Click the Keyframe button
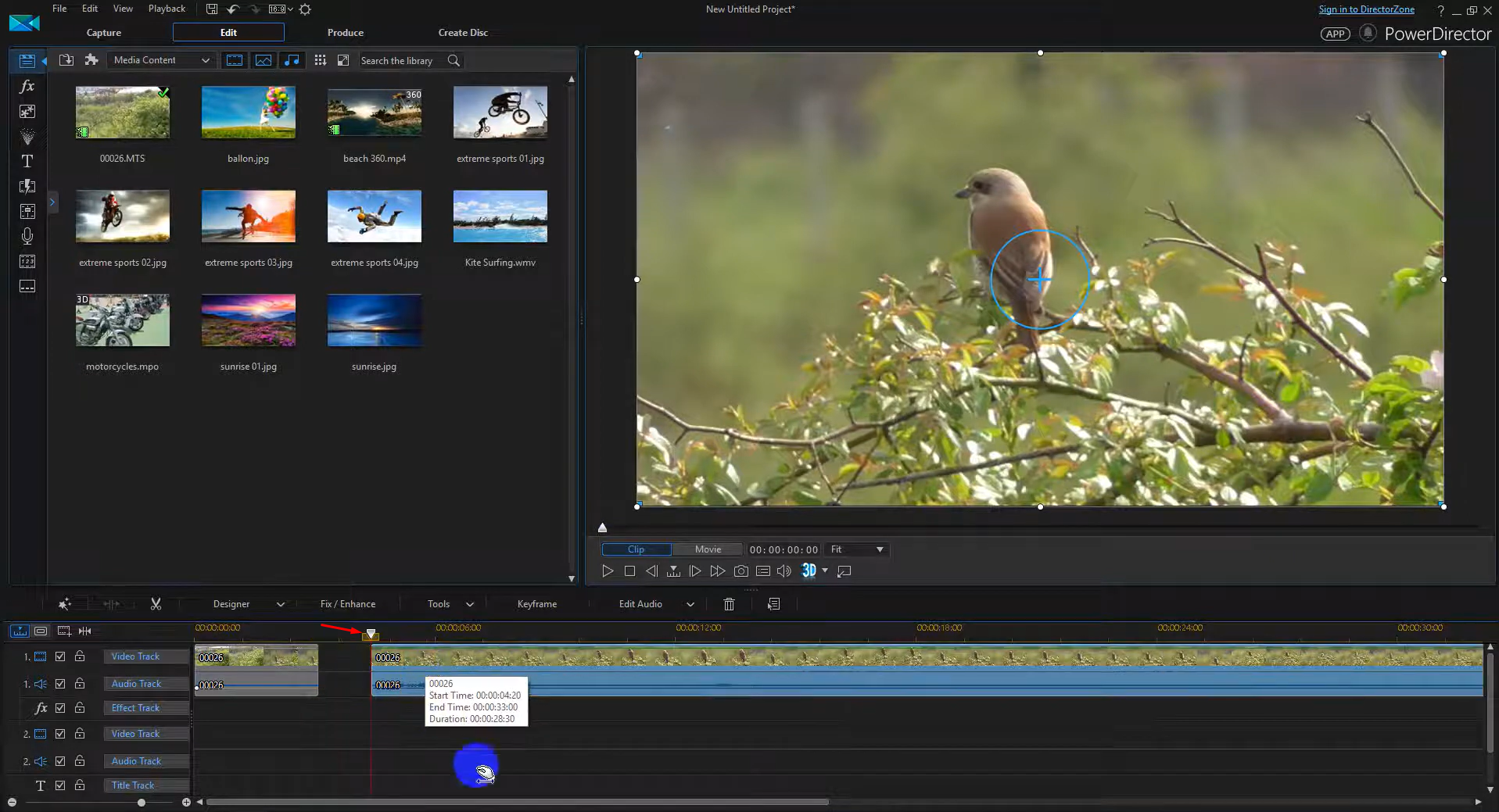Screen dimensions: 1499x812 point(537,603)
